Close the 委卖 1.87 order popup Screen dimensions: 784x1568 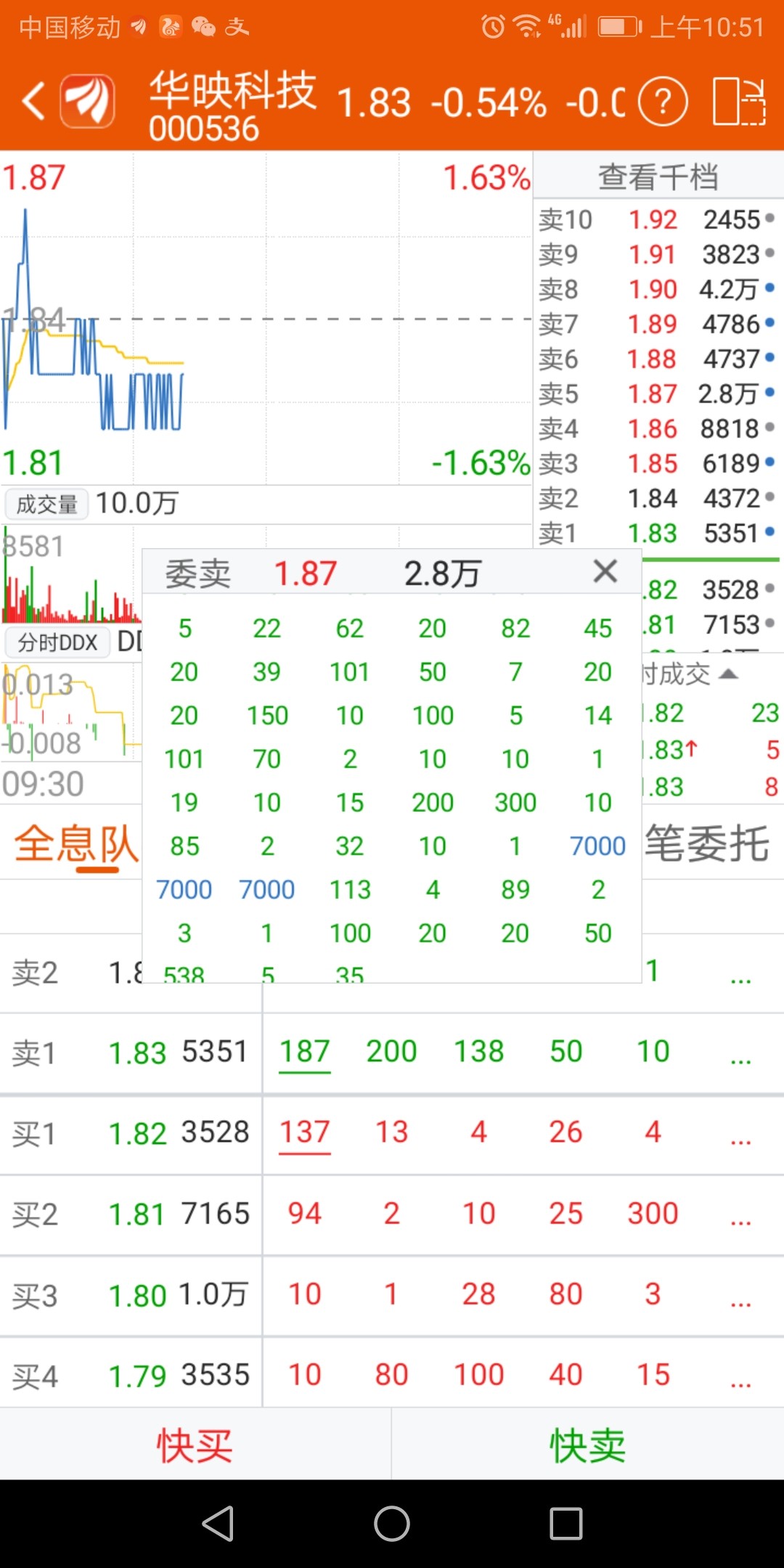[605, 572]
